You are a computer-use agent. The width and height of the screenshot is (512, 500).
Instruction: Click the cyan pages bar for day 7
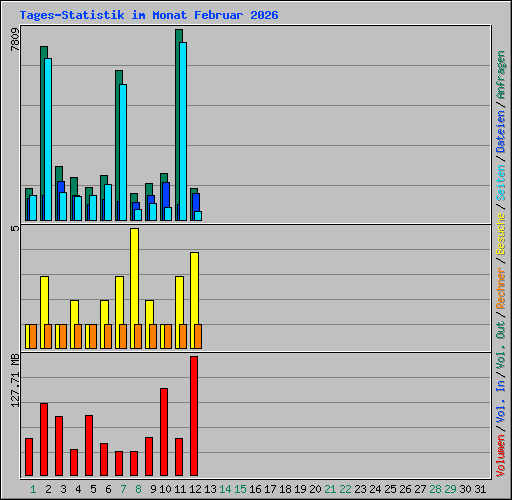click(x=123, y=152)
